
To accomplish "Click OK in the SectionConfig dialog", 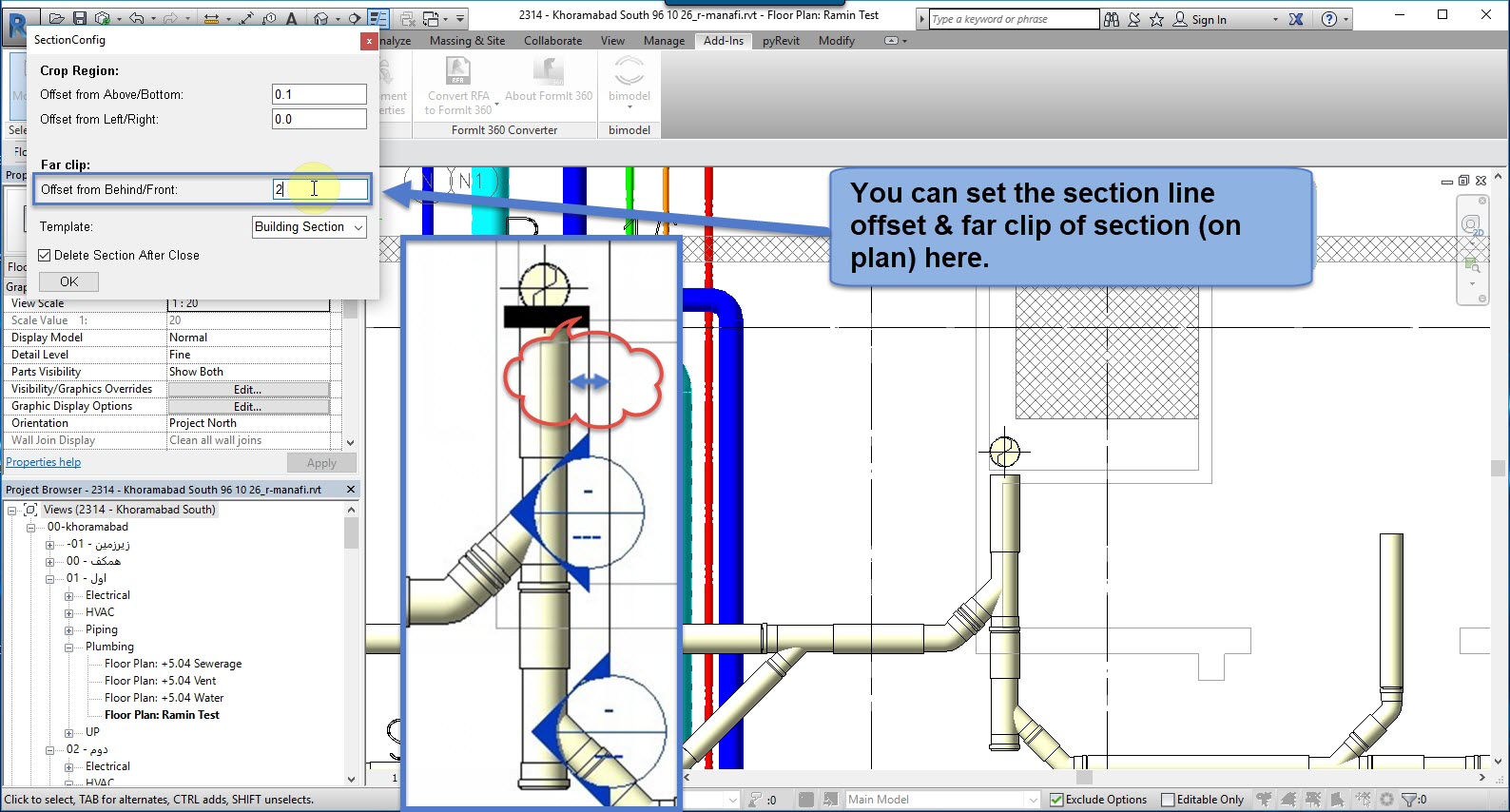I will [x=69, y=281].
